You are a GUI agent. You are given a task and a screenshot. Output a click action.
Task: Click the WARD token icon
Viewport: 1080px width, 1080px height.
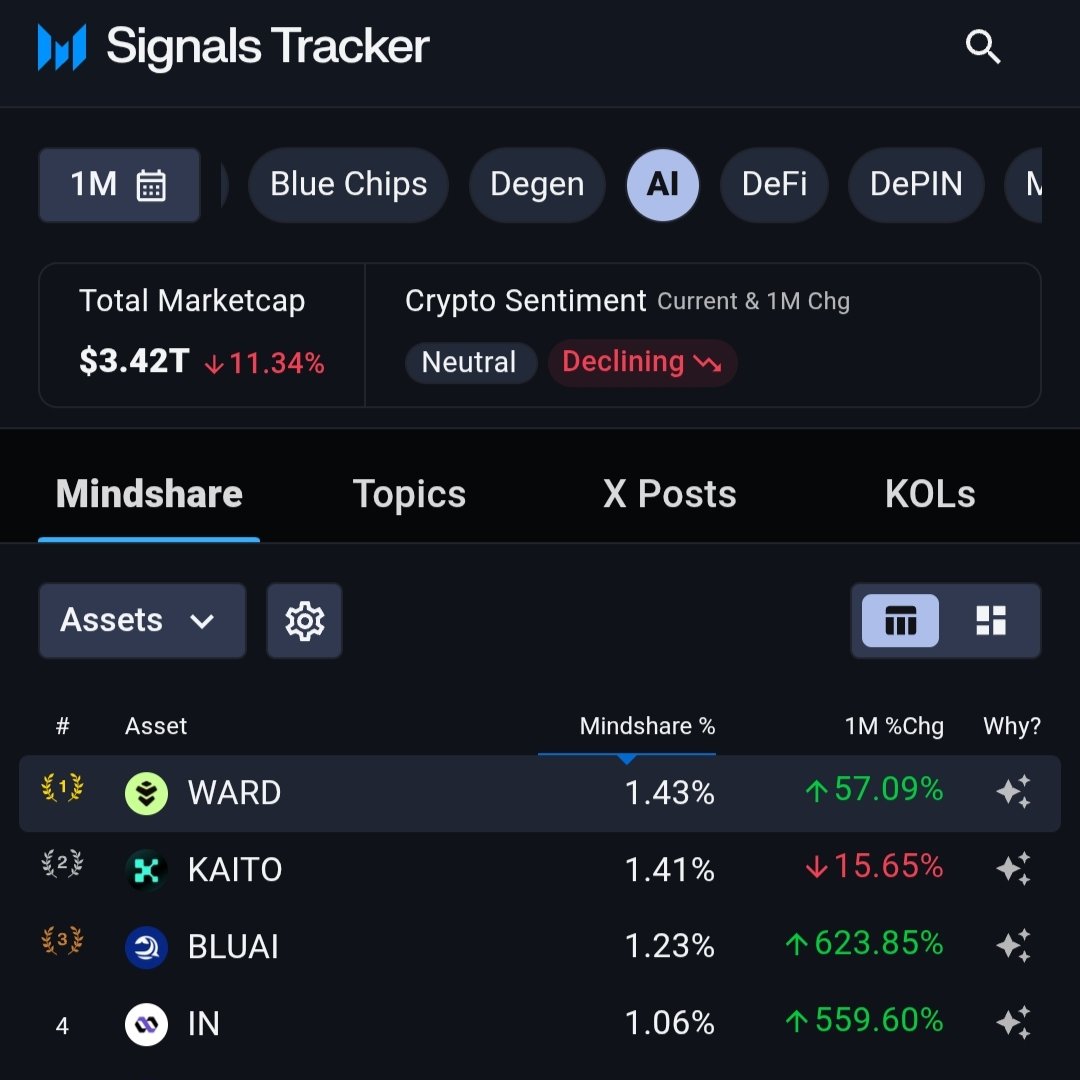click(x=146, y=793)
